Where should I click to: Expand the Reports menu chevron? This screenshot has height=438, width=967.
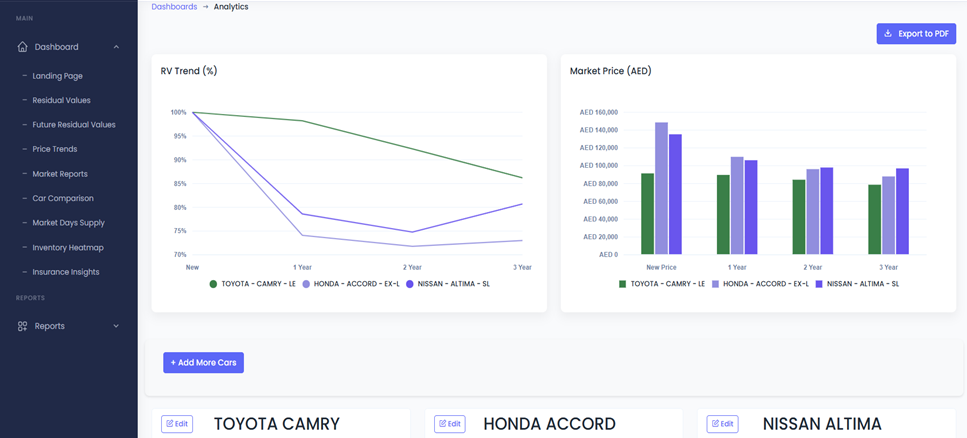(x=116, y=326)
